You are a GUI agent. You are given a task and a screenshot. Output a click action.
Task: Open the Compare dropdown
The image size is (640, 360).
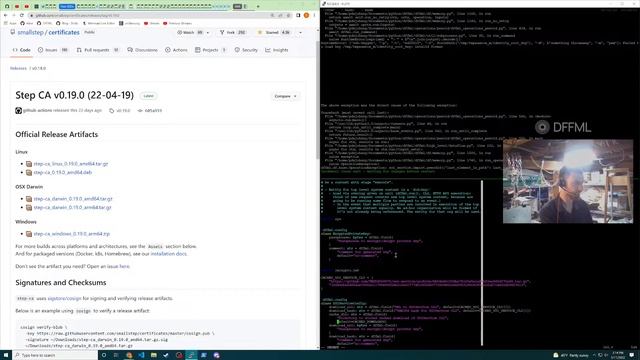[285, 96]
